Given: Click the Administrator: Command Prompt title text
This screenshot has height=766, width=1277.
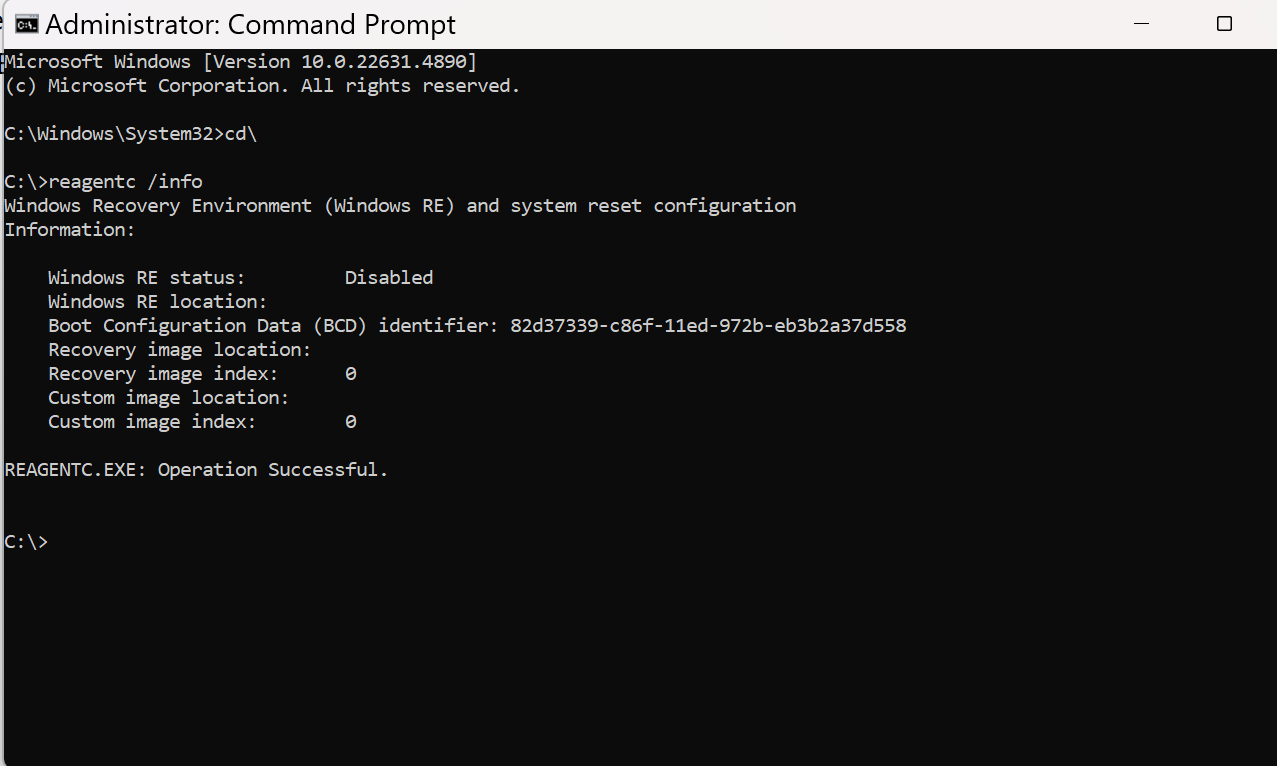Looking at the screenshot, I should coord(251,24).
